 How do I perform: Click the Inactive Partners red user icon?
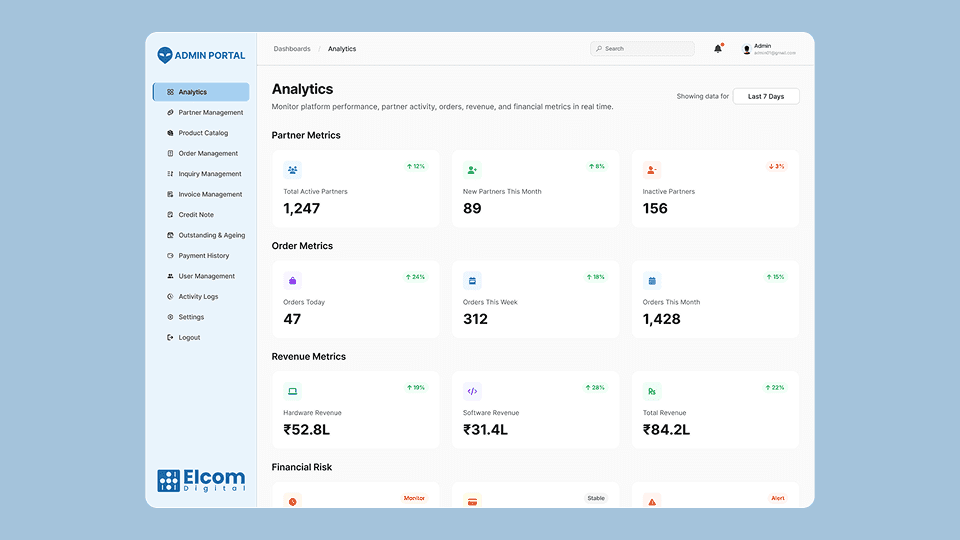click(x=652, y=170)
